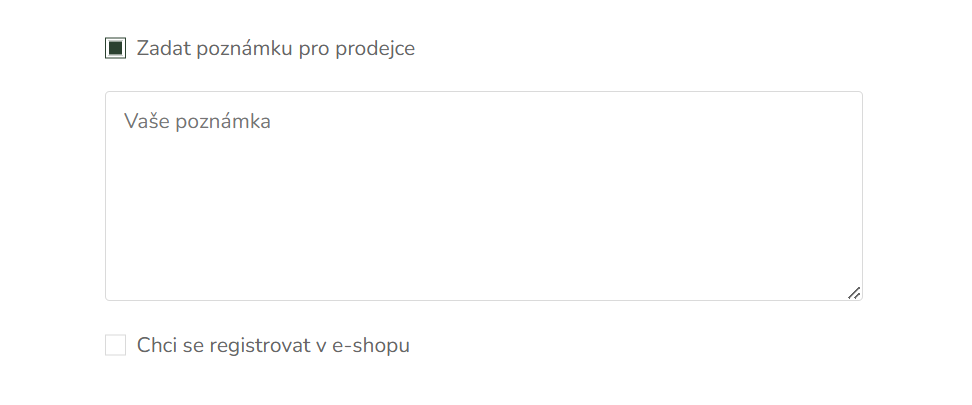The width and height of the screenshot is (972, 405).
Task: Click the textarea resize grip icon
Action: 854,293
